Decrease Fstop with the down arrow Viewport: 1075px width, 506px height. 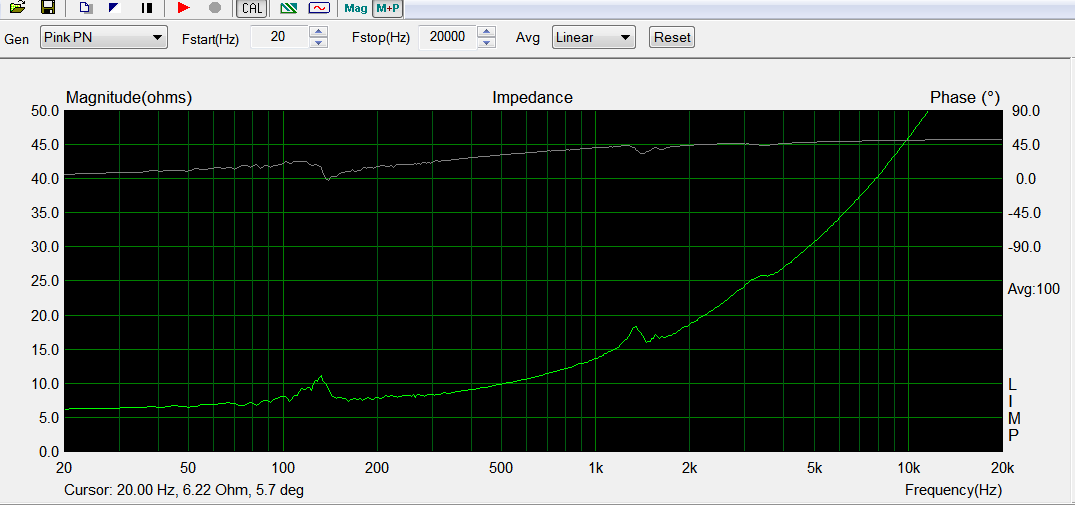(x=486, y=43)
